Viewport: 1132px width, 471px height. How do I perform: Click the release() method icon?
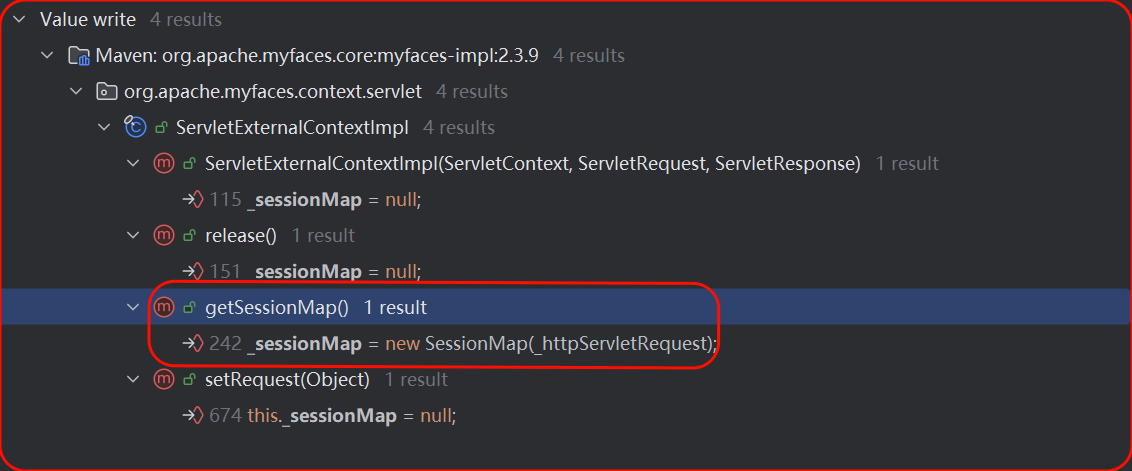163,236
